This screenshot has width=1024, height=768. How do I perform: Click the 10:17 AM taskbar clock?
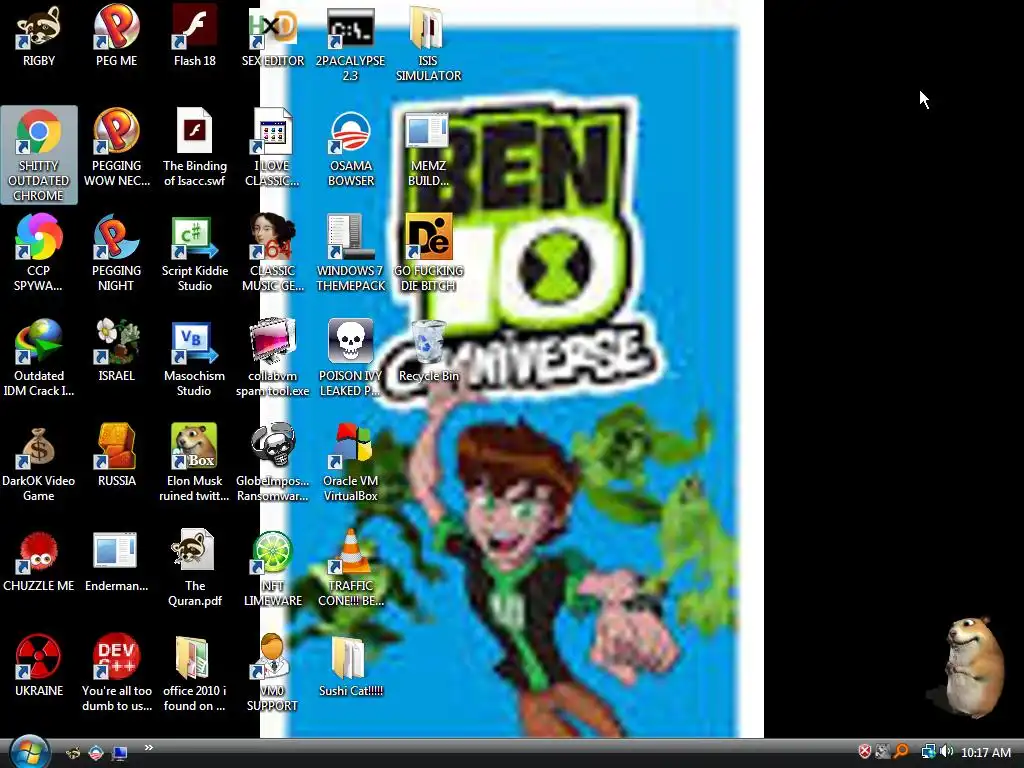tap(986, 752)
